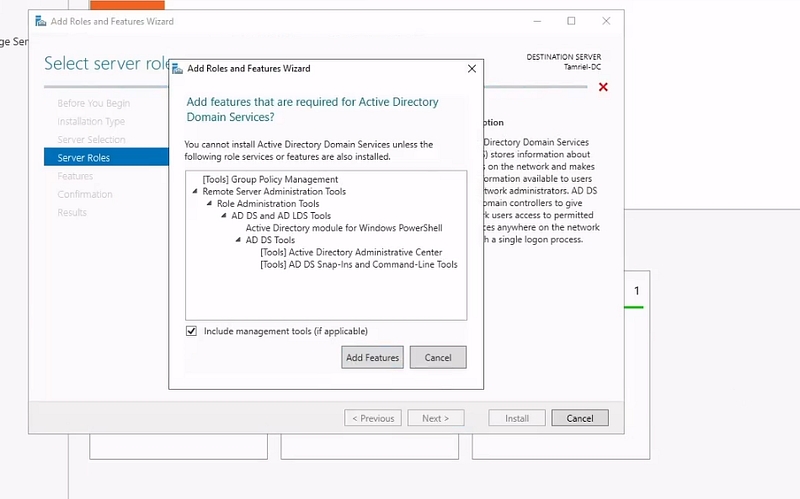Minimize the outer Add Roles wizard window
The height and width of the screenshot is (499, 800).
click(537, 21)
